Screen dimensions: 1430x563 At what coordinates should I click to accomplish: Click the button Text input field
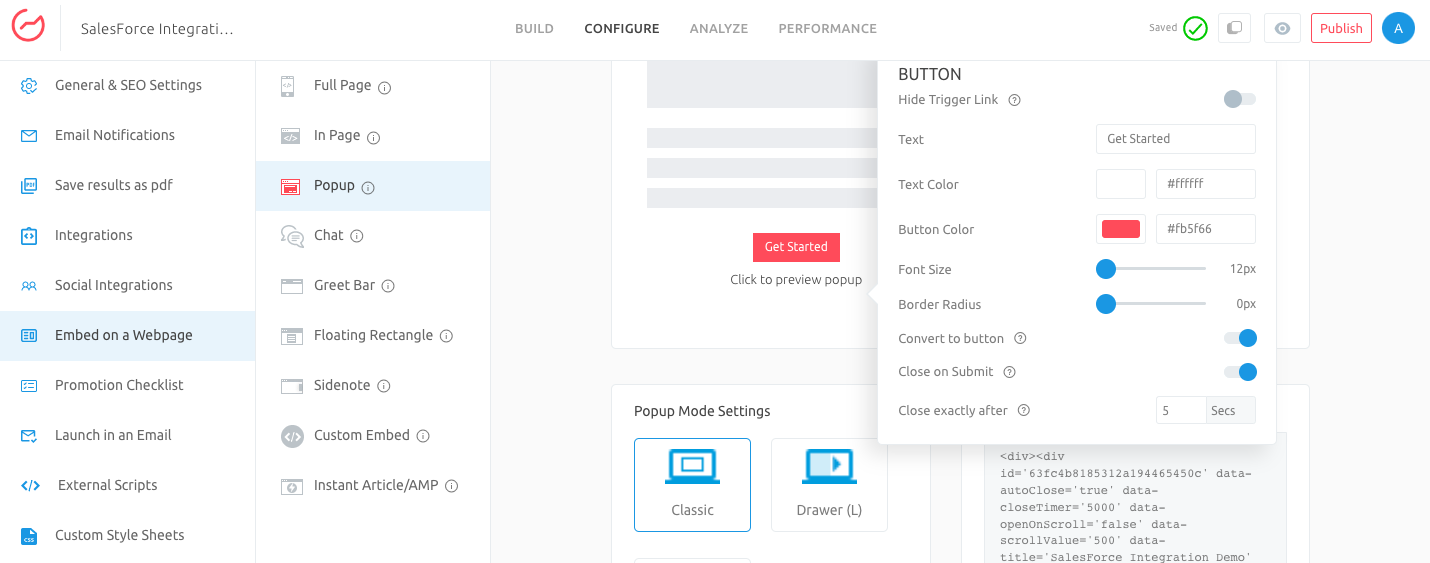coord(1176,139)
